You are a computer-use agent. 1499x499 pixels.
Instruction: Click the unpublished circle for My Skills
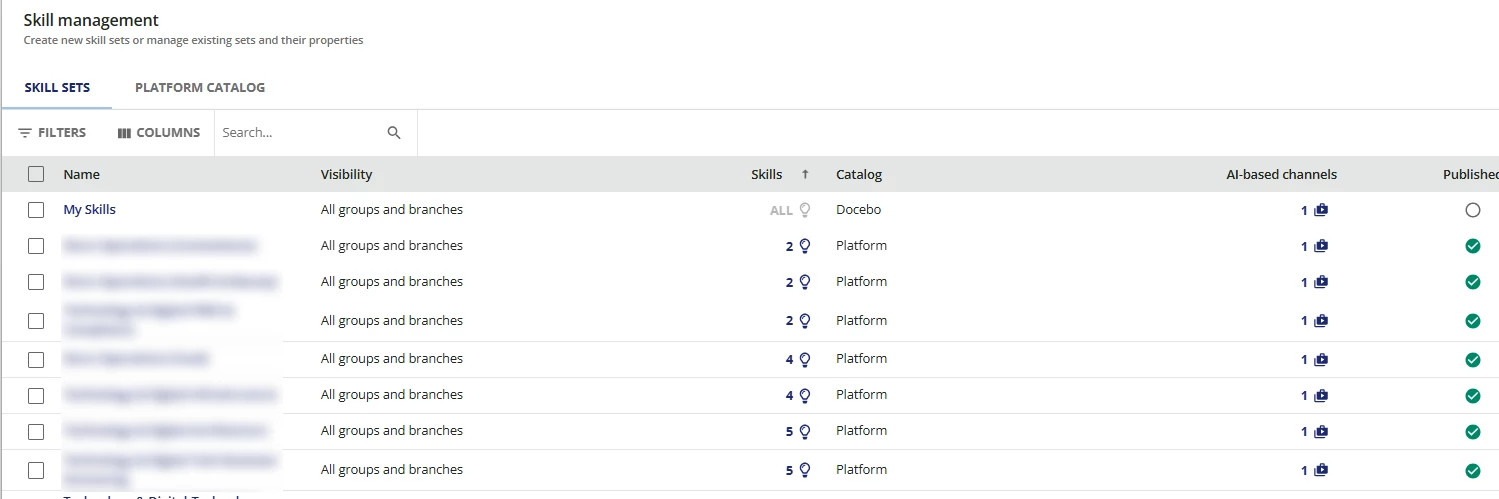(x=1472, y=210)
